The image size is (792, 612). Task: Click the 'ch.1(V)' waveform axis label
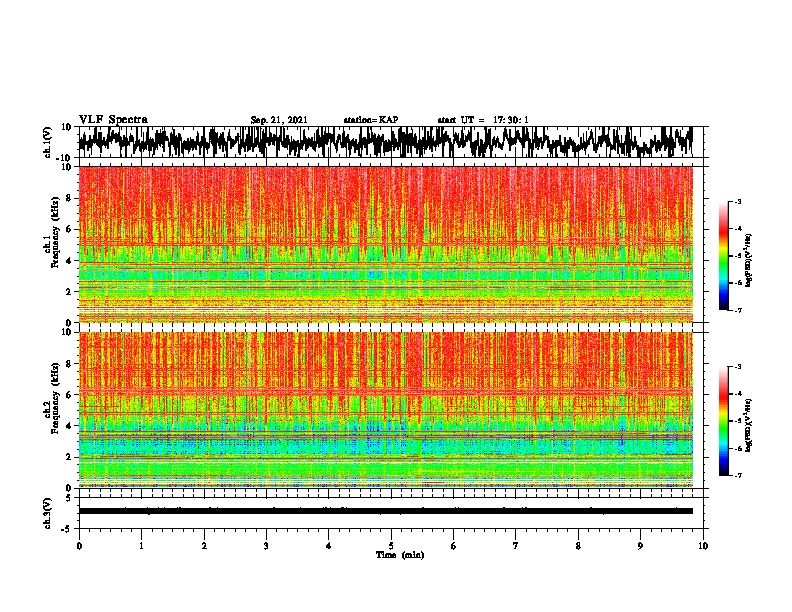[48, 142]
